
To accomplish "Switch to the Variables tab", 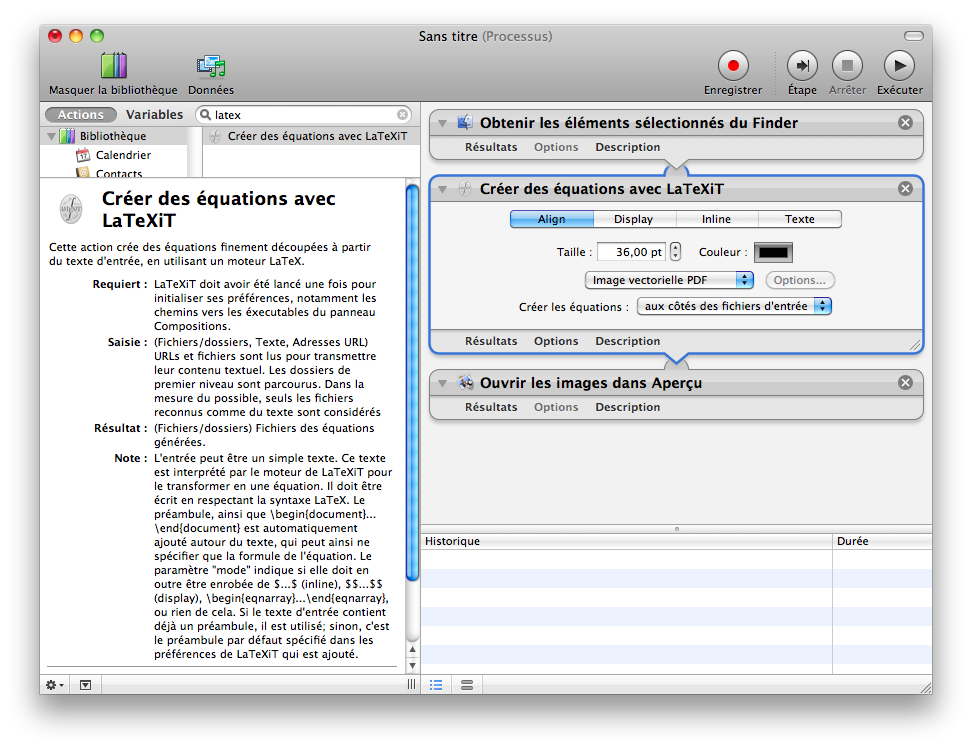I will point(154,115).
